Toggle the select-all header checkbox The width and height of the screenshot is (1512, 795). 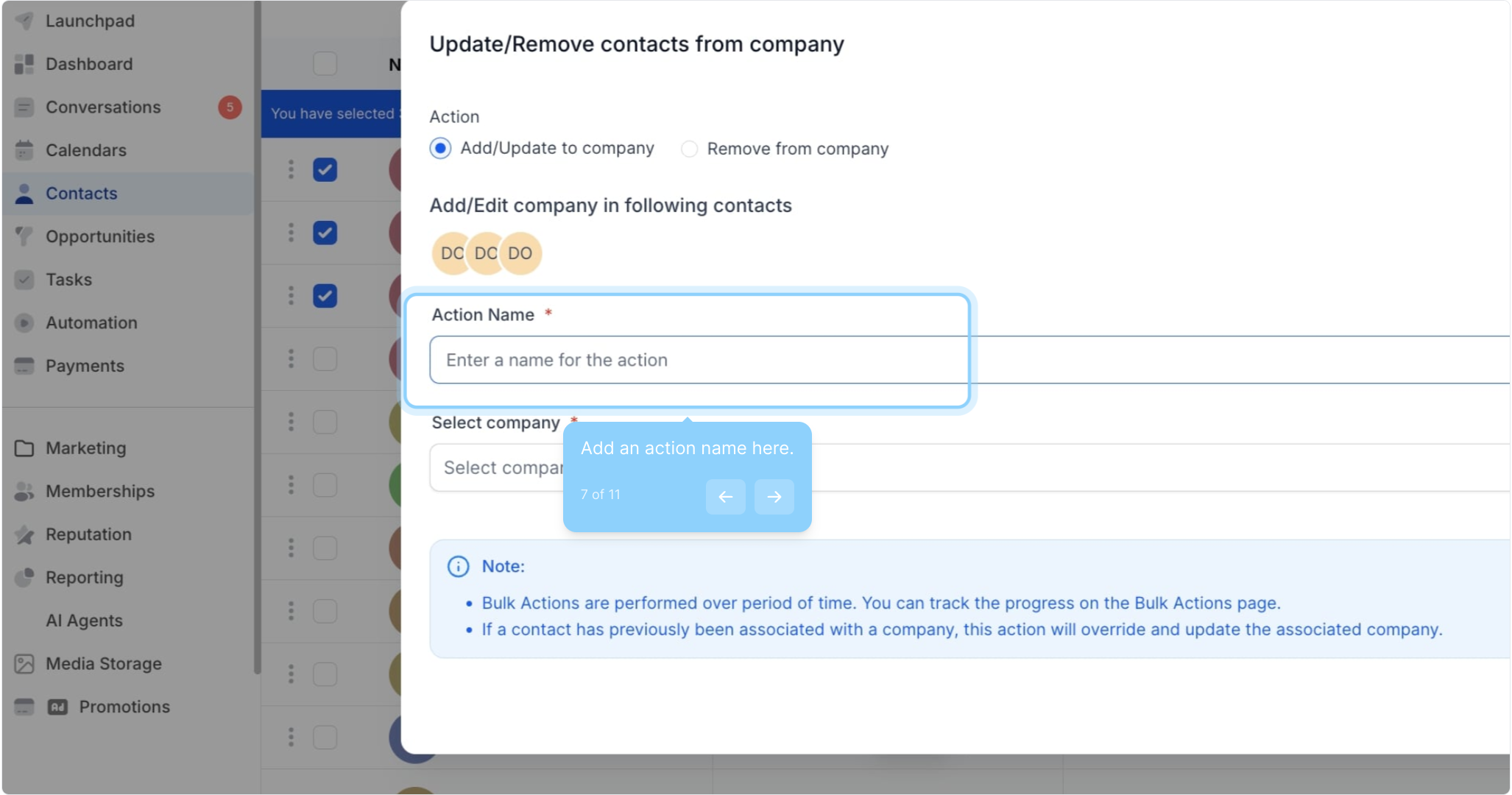(325, 64)
